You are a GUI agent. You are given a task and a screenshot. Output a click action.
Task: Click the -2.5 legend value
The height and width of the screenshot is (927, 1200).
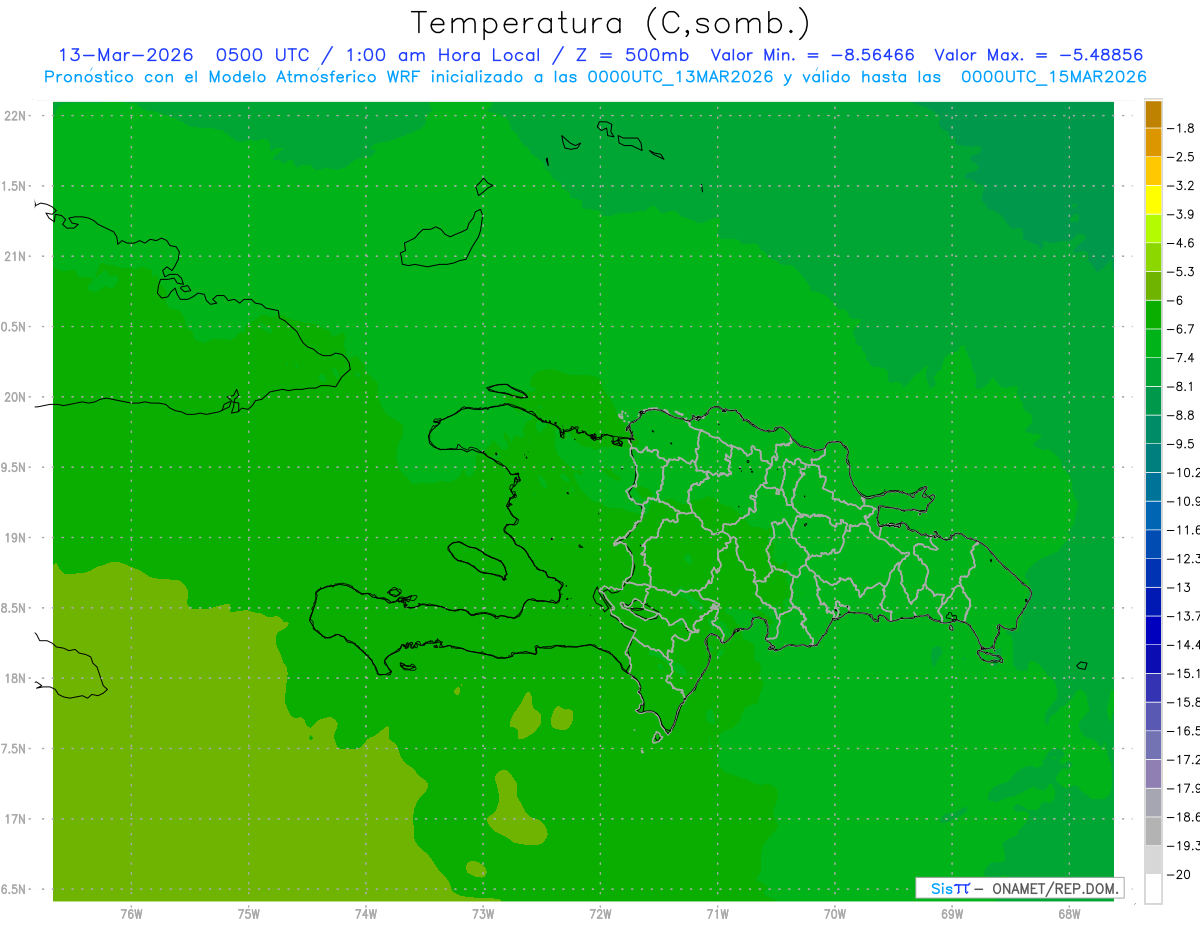pos(1181,157)
